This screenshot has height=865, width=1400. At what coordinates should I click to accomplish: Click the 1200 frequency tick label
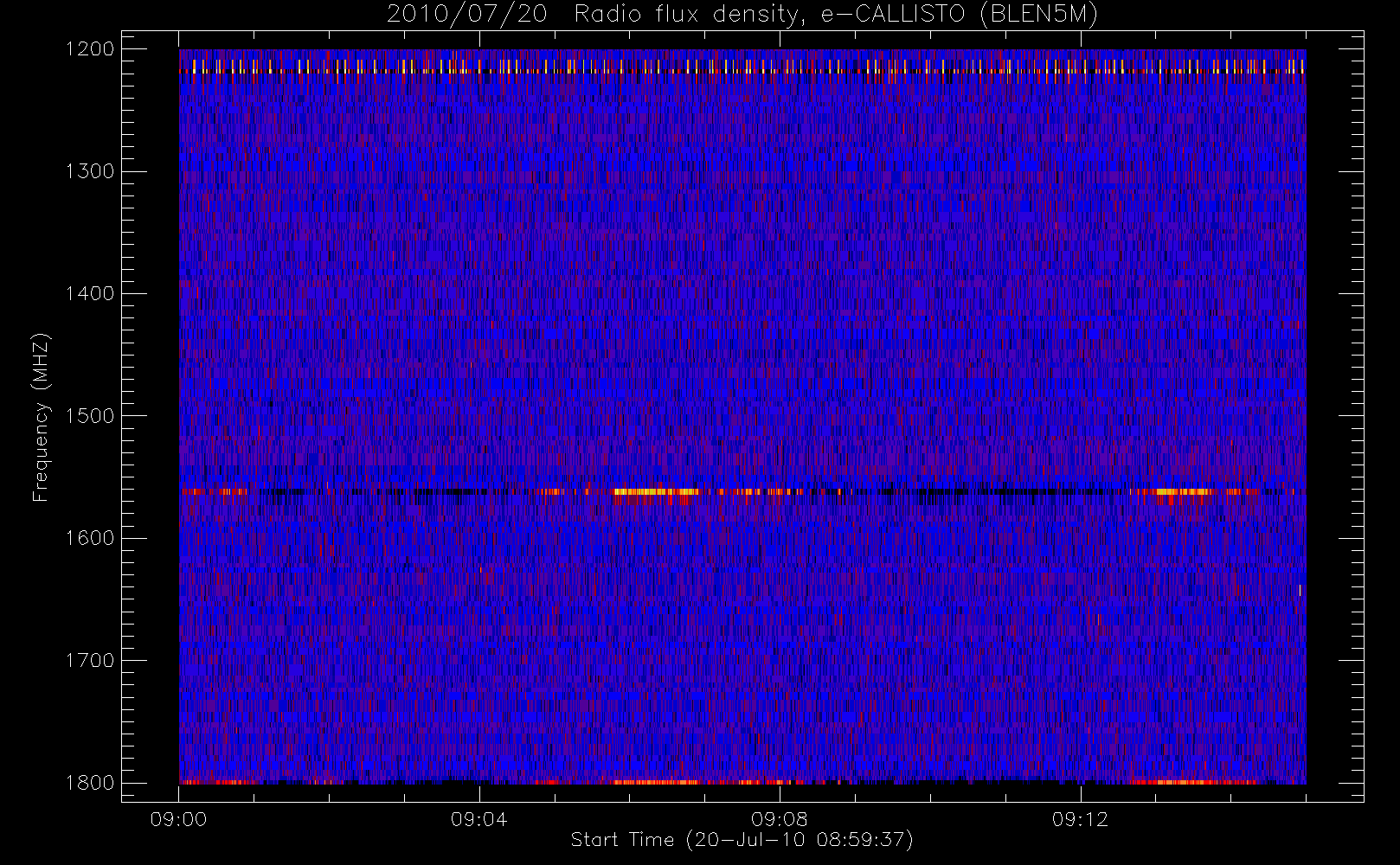click(90, 49)
